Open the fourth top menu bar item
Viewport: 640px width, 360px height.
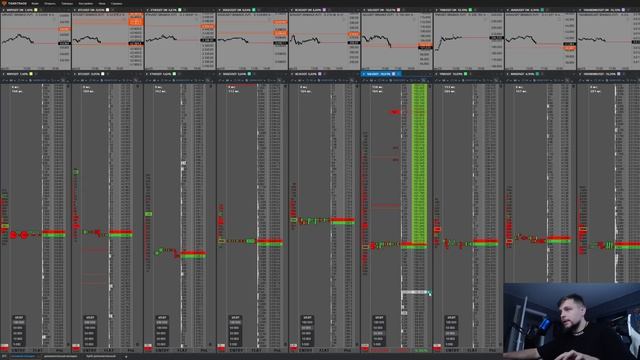click(86, 3)
